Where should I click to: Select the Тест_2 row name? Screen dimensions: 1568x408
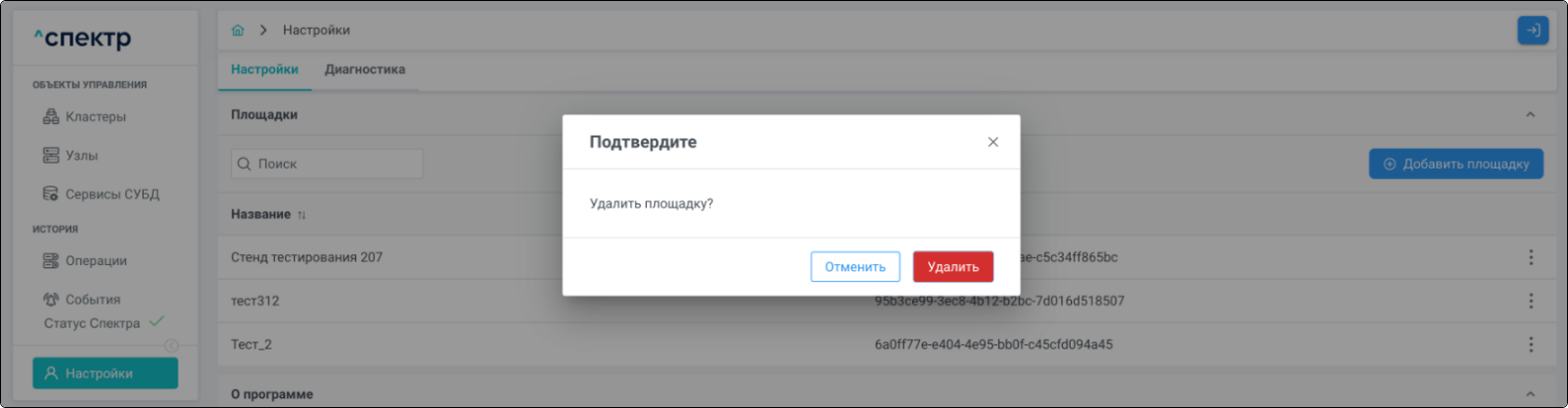coord(251,344)
